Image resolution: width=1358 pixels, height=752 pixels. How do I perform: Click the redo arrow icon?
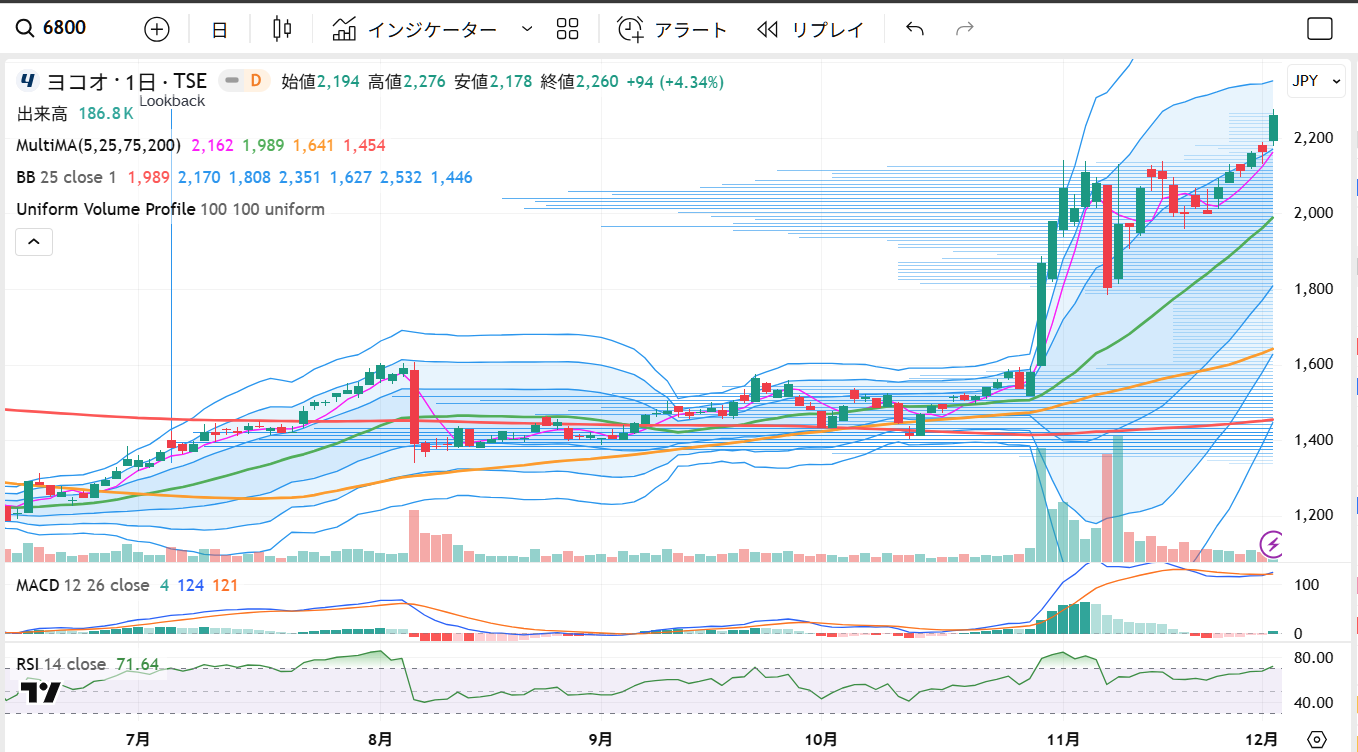click(x=965, y=29)
